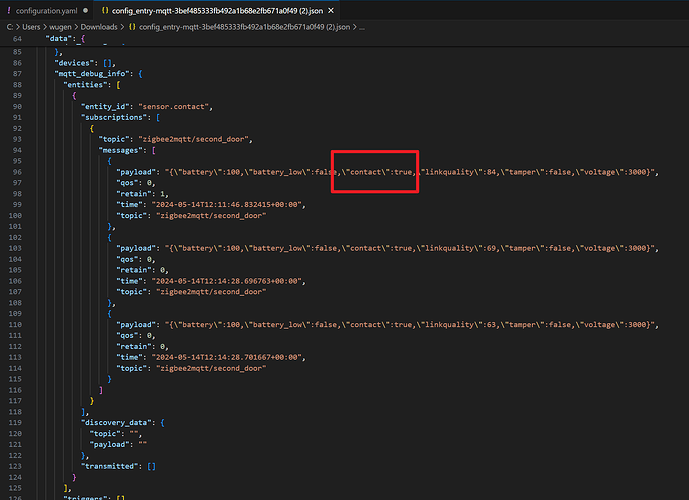Click time value 2024-05-14T12:14:28.696763+00:00

coord(226,281)
